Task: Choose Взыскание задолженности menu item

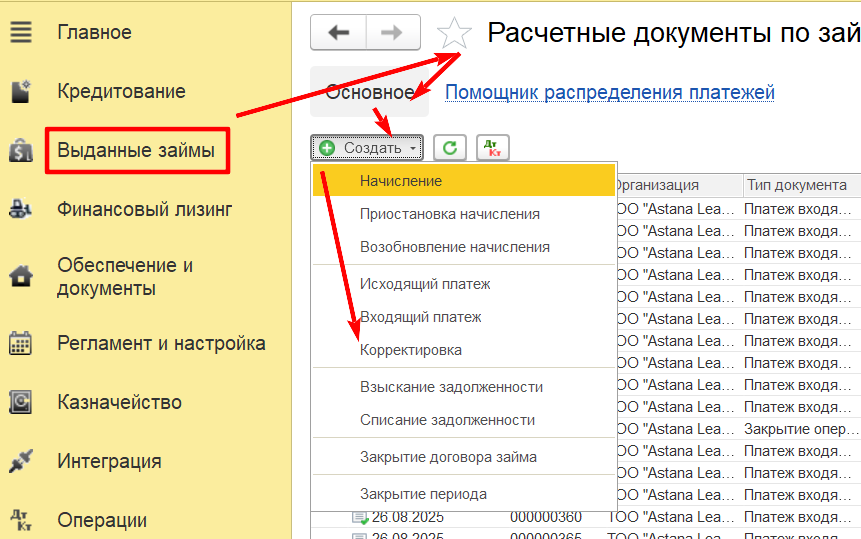Action: click(x=464, y=387)
